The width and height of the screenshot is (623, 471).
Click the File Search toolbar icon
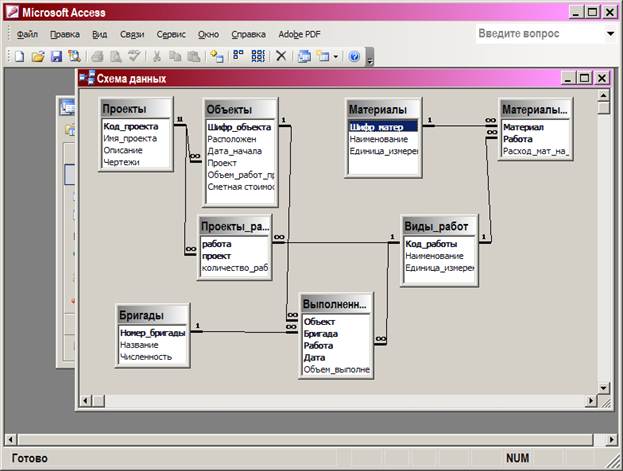[x=74, y=56]
